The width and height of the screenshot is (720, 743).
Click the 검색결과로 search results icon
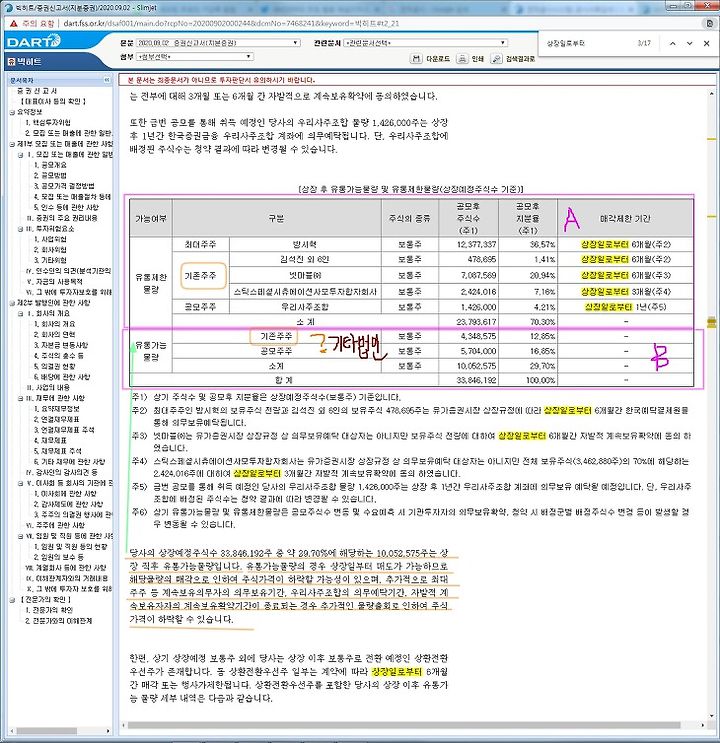[496, 59]
